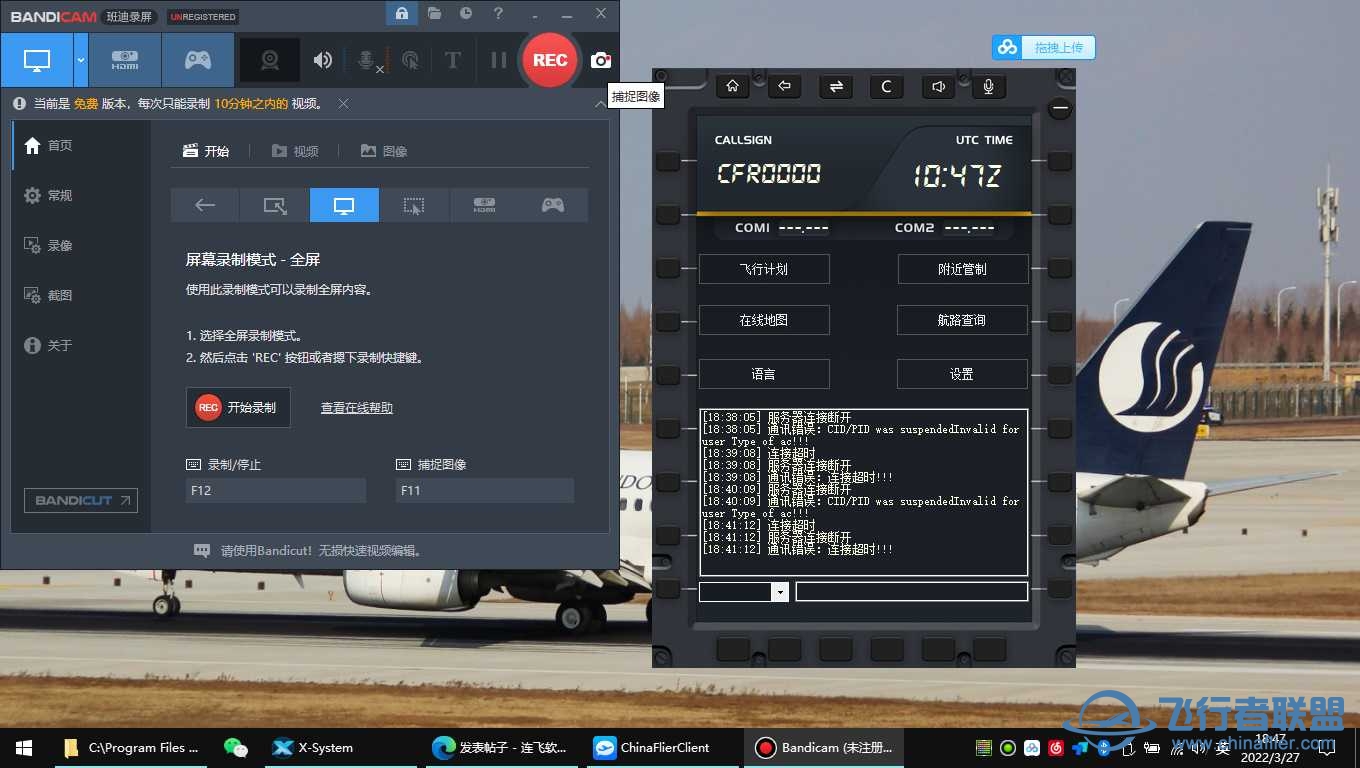Go home in ChinaFlier client

tap(733, 86)
